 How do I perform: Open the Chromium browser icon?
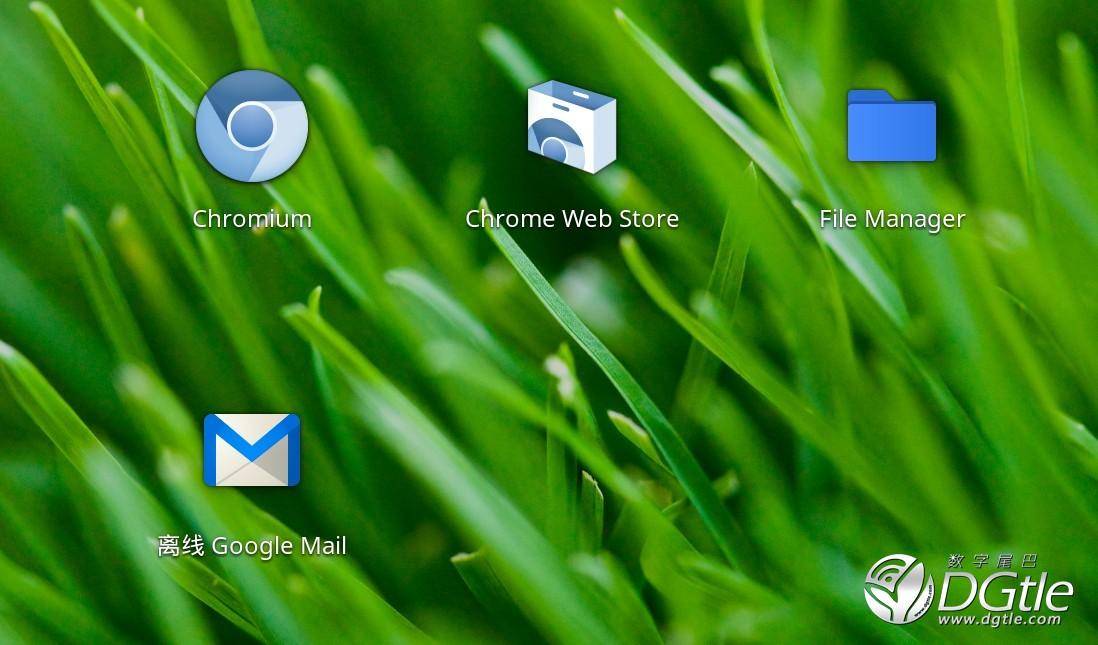pyautogui.click(x=251, y=126)
